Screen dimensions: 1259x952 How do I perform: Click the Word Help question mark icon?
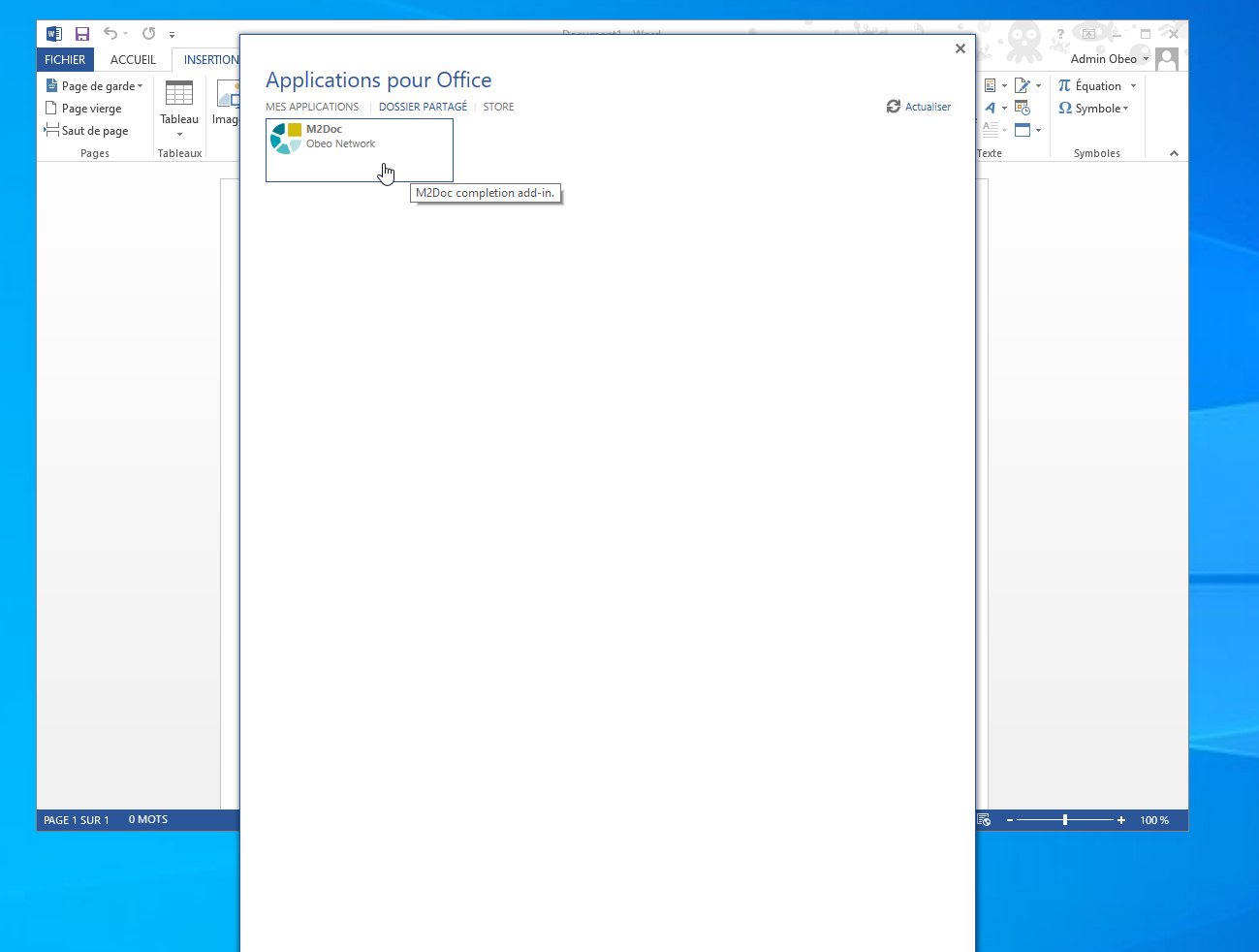coord(1060,34)
